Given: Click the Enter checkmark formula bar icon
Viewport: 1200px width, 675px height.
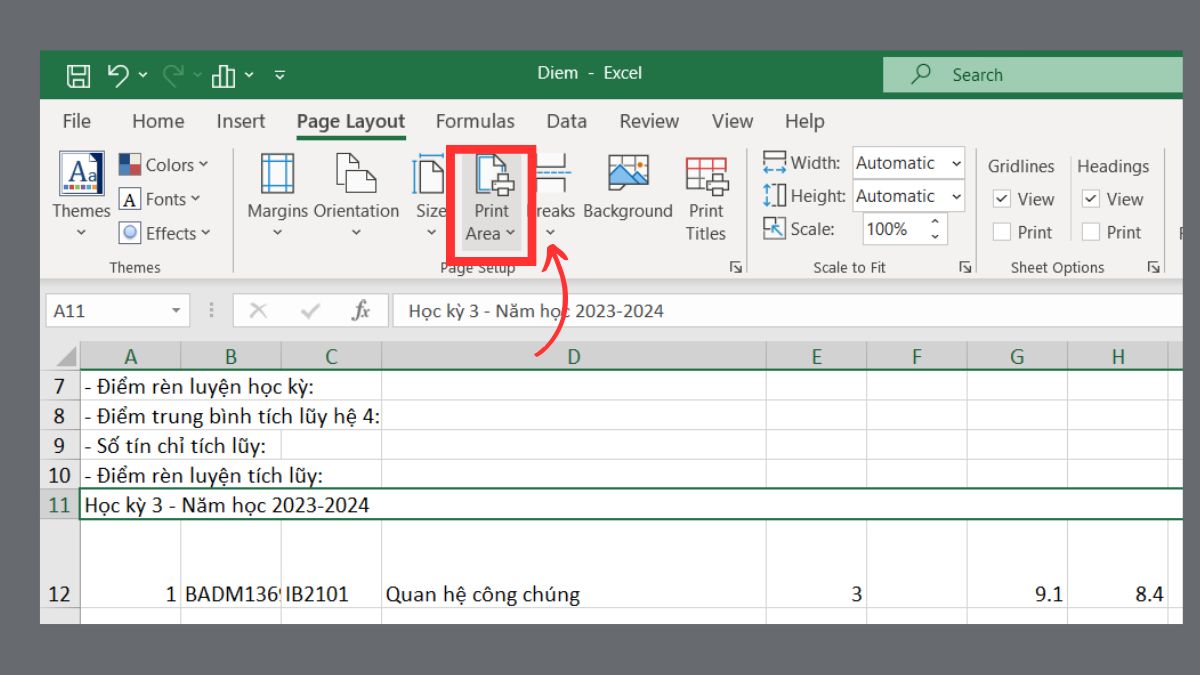Looking at the screenshot, I should click(310, 311).
